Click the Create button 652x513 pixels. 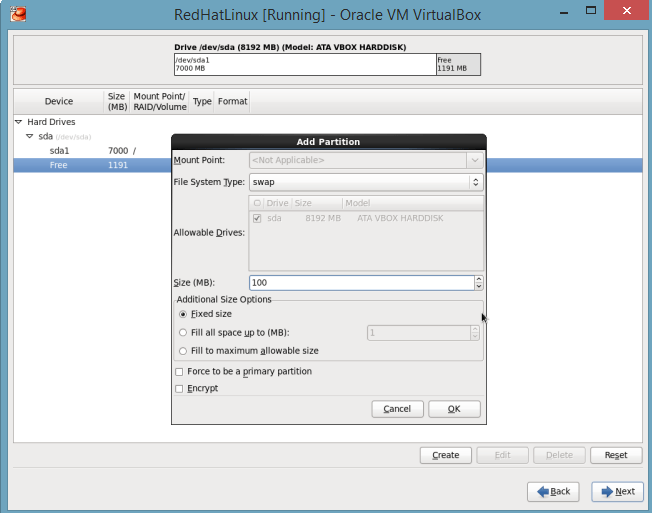[446, 455]
